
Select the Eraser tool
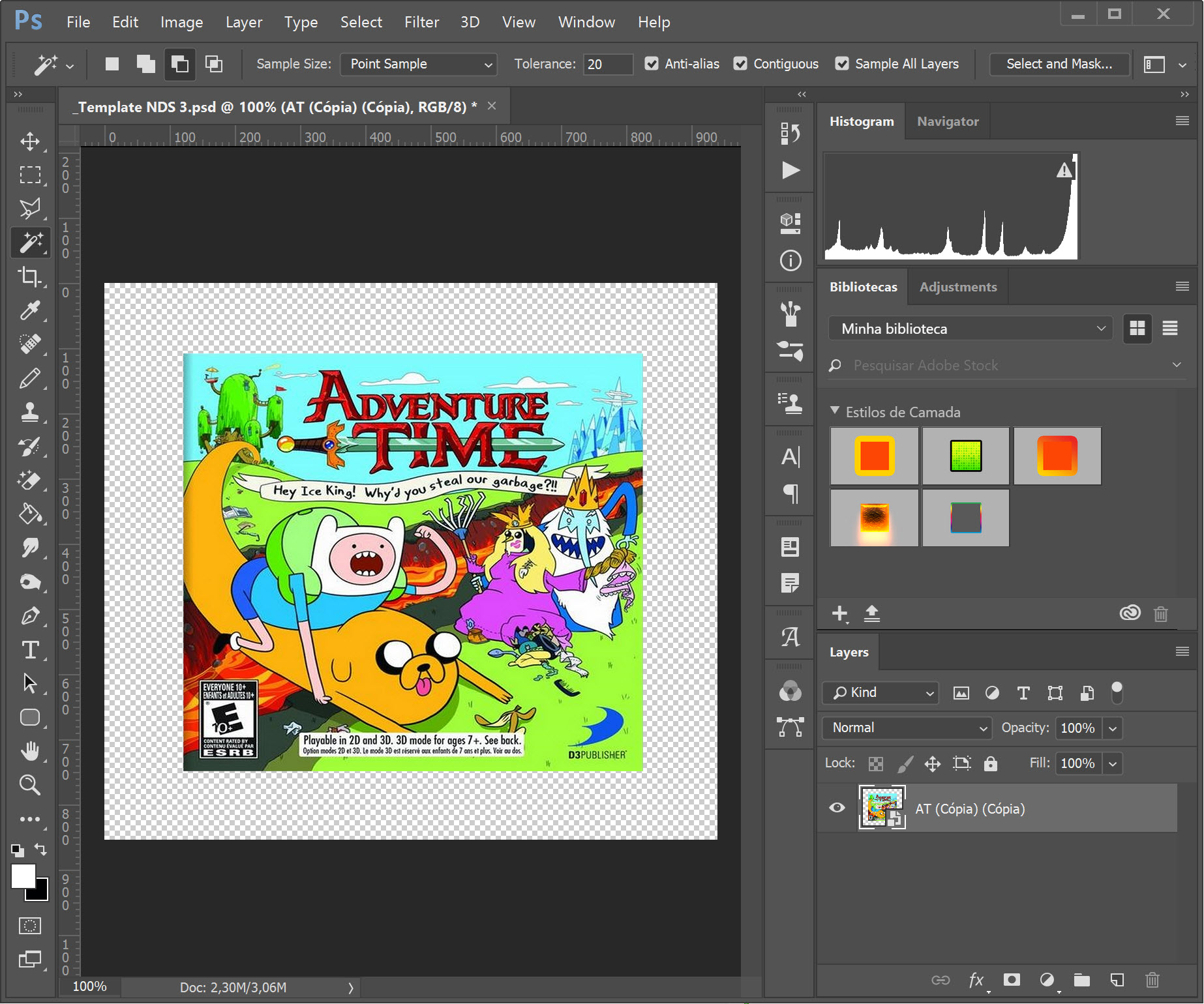(x=30, y=480)
